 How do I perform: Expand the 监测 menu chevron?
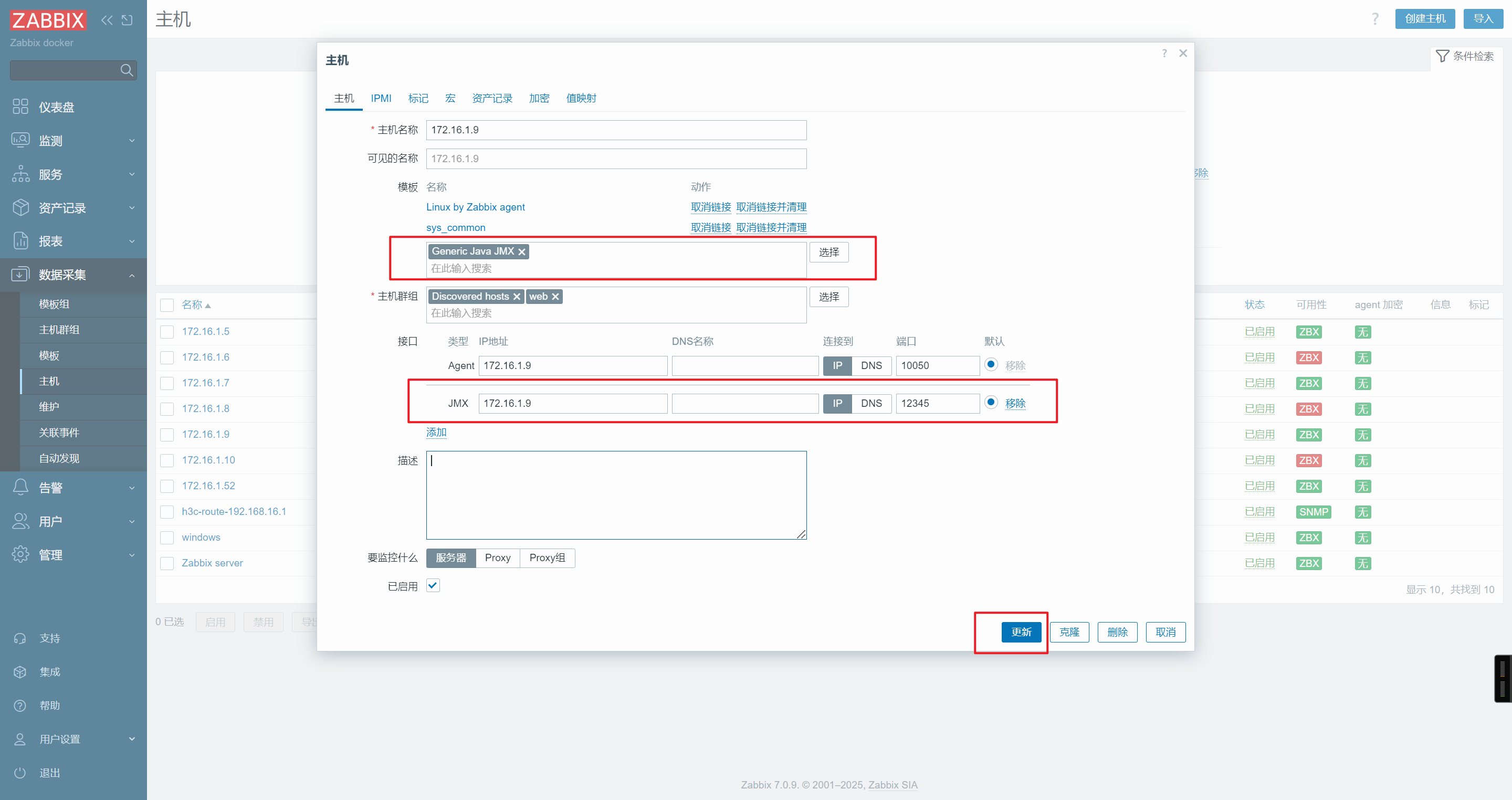131,140
